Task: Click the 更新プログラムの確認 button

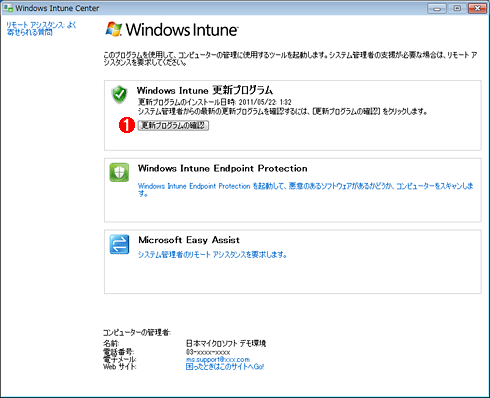Action: coord(173,125)
